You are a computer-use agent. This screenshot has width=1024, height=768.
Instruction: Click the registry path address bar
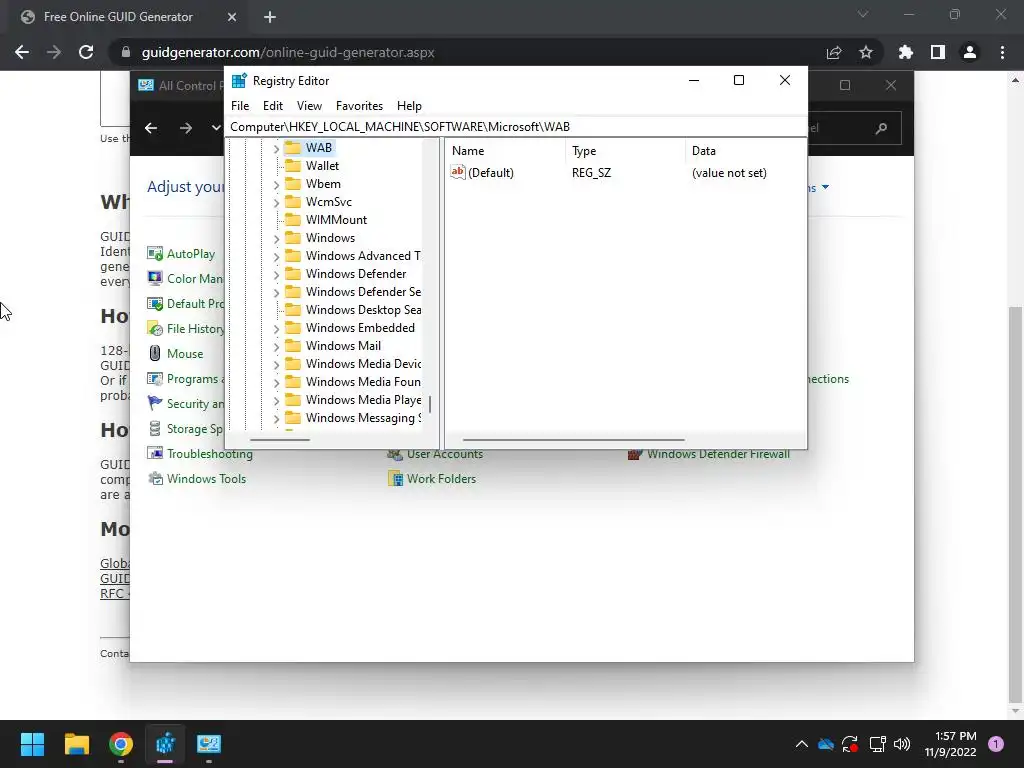[516, 127]
